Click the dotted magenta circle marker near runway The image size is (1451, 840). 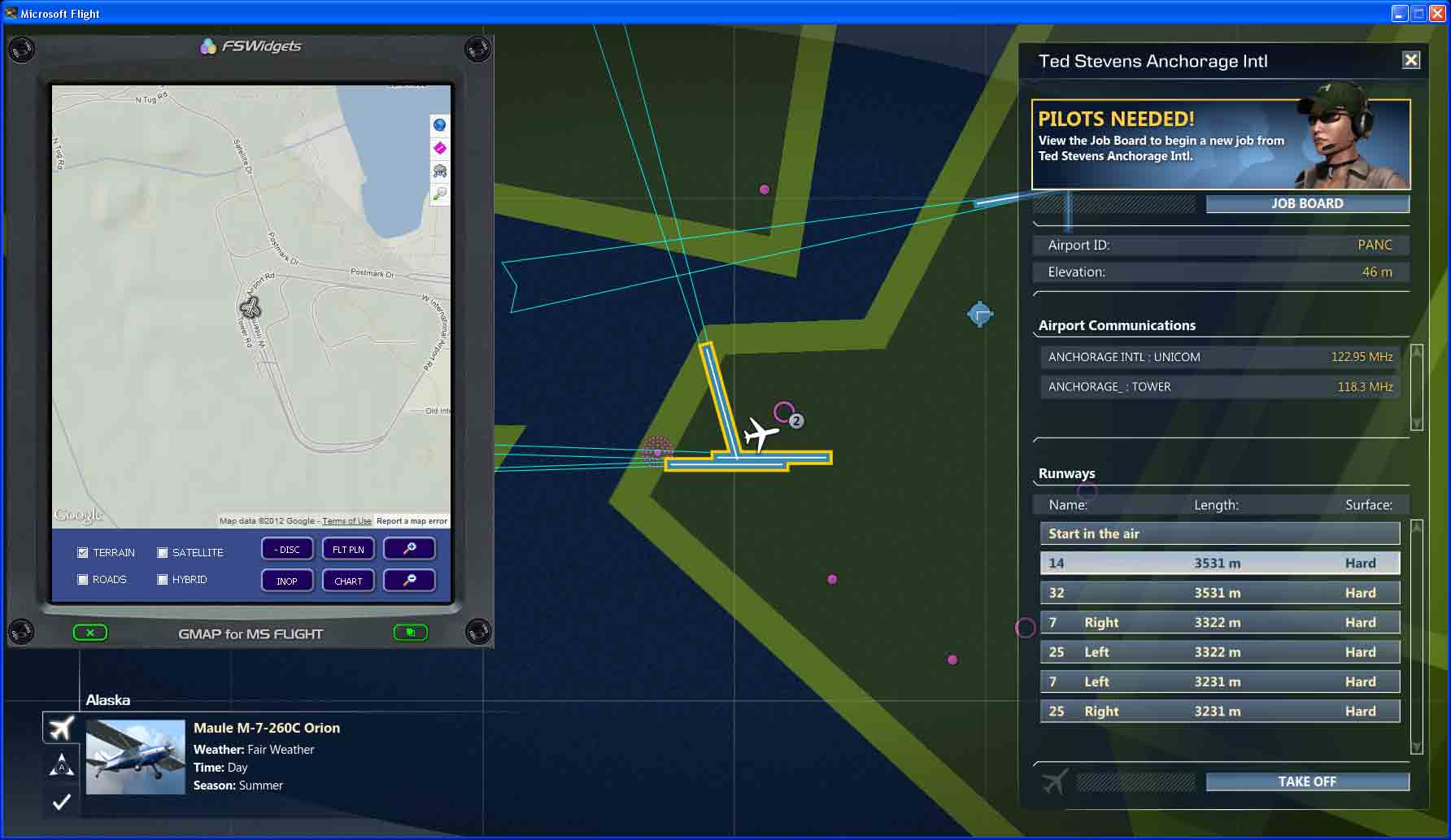point(657,451)
